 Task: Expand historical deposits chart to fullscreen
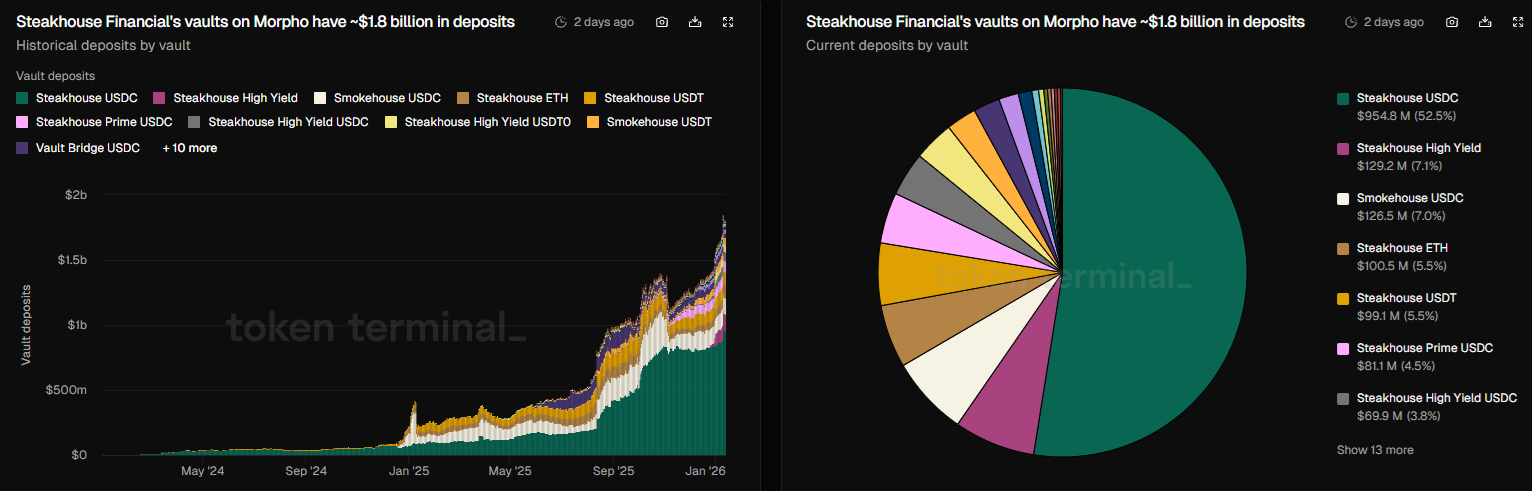pos(728,22)
